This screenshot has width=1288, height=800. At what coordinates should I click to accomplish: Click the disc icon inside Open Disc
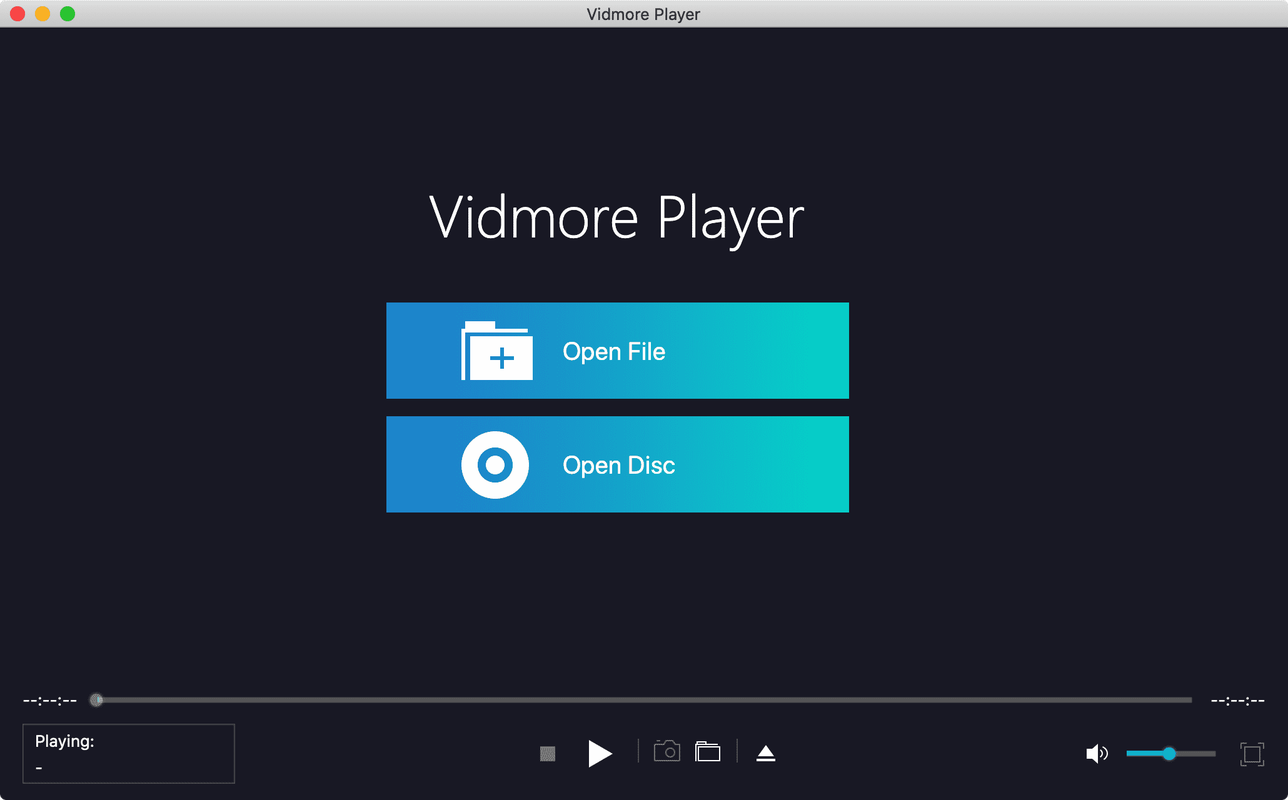(495, 465)
